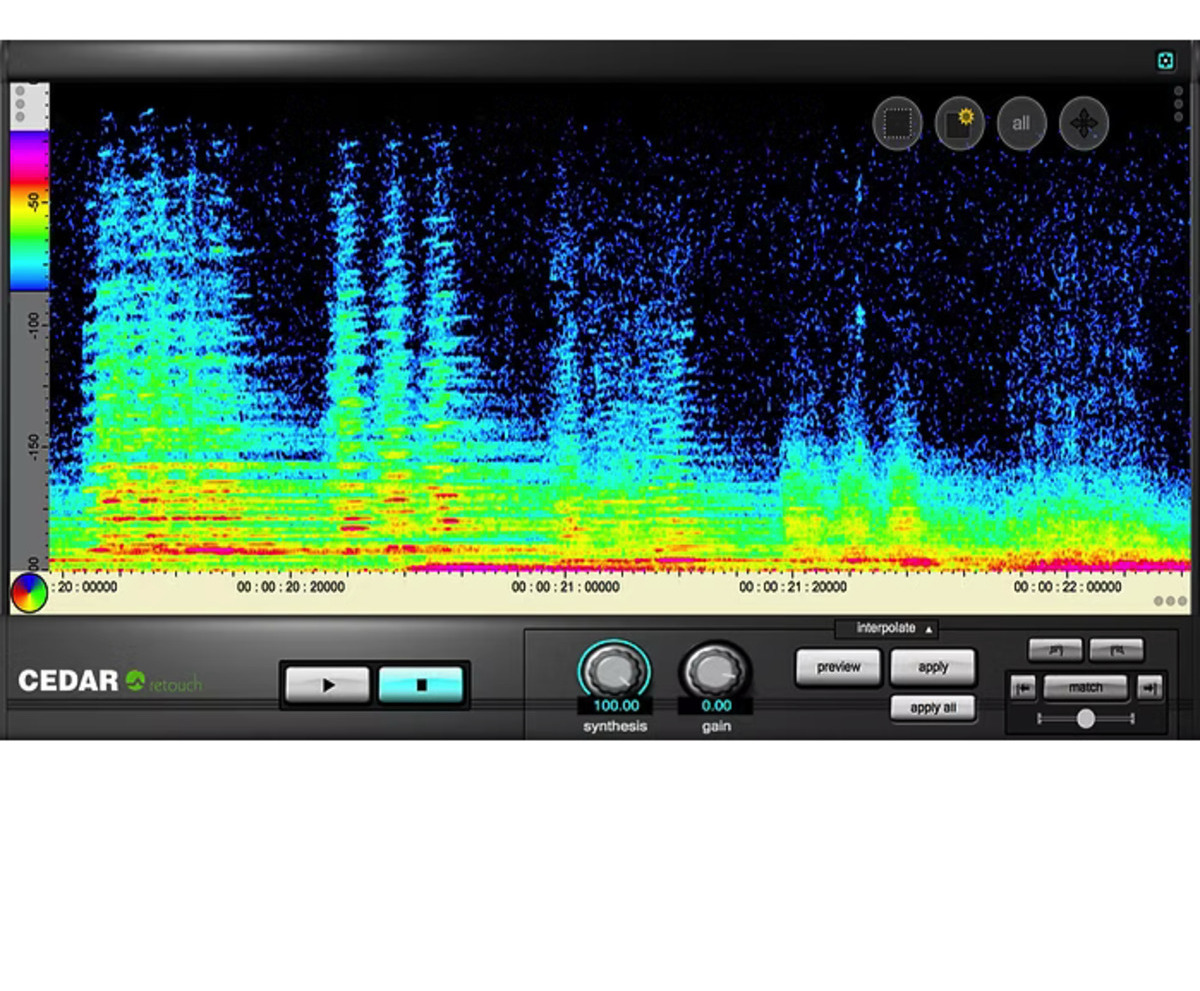This screenshot has width=1200, height=991.
Task: Open settings via top-right cyan gear icon
Action: tap(1165, 61)
